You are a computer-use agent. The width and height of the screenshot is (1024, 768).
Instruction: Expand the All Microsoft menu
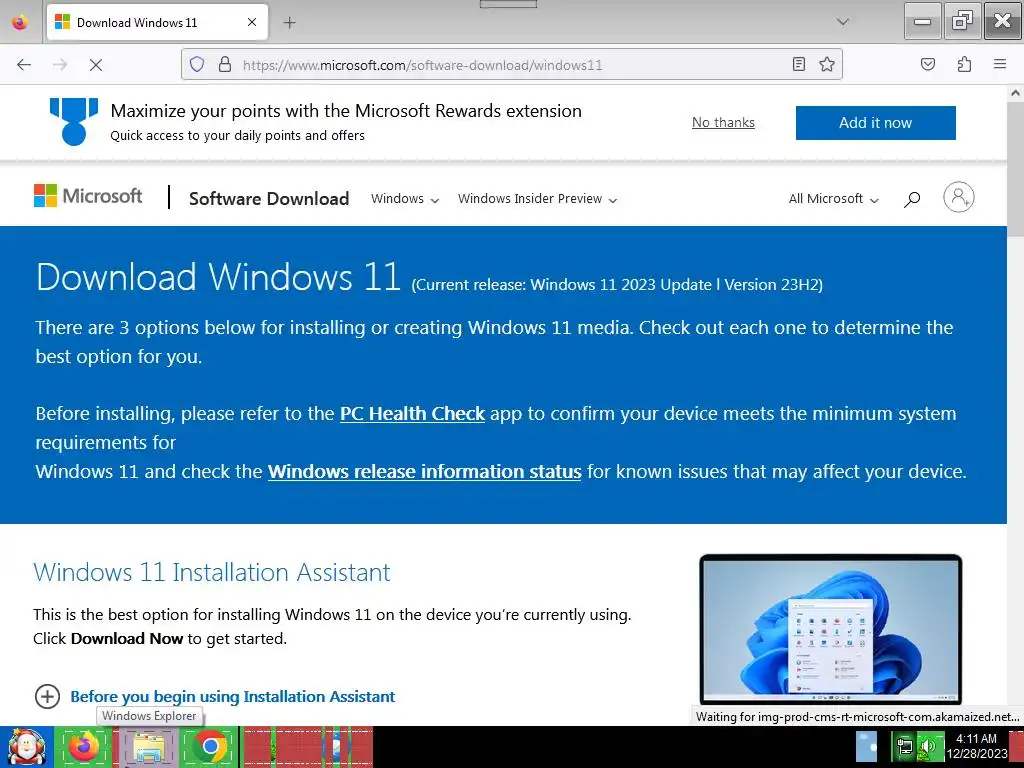[833, 199]
